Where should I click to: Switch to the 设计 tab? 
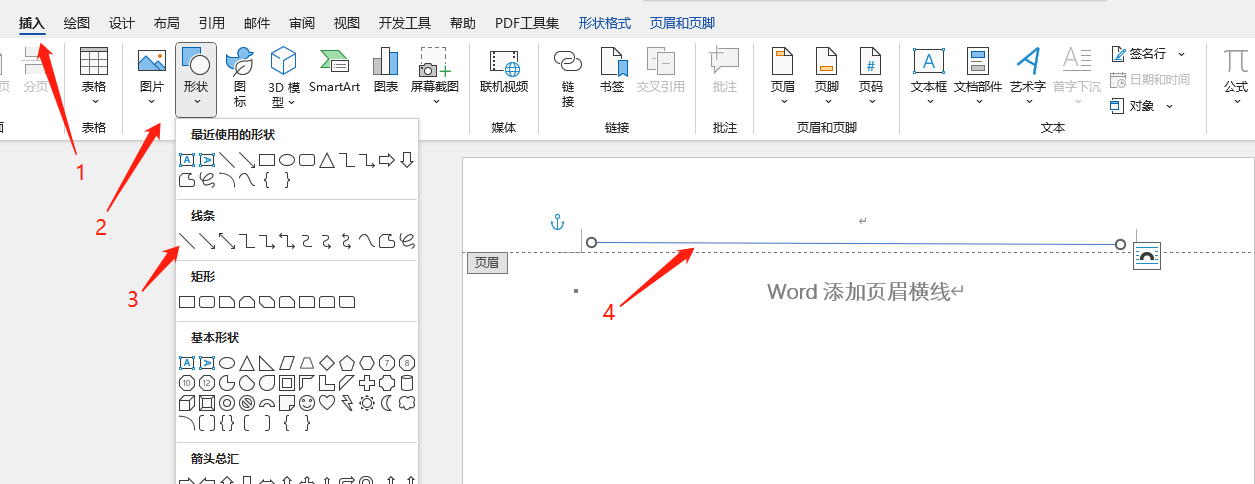(x=122, y=23)
